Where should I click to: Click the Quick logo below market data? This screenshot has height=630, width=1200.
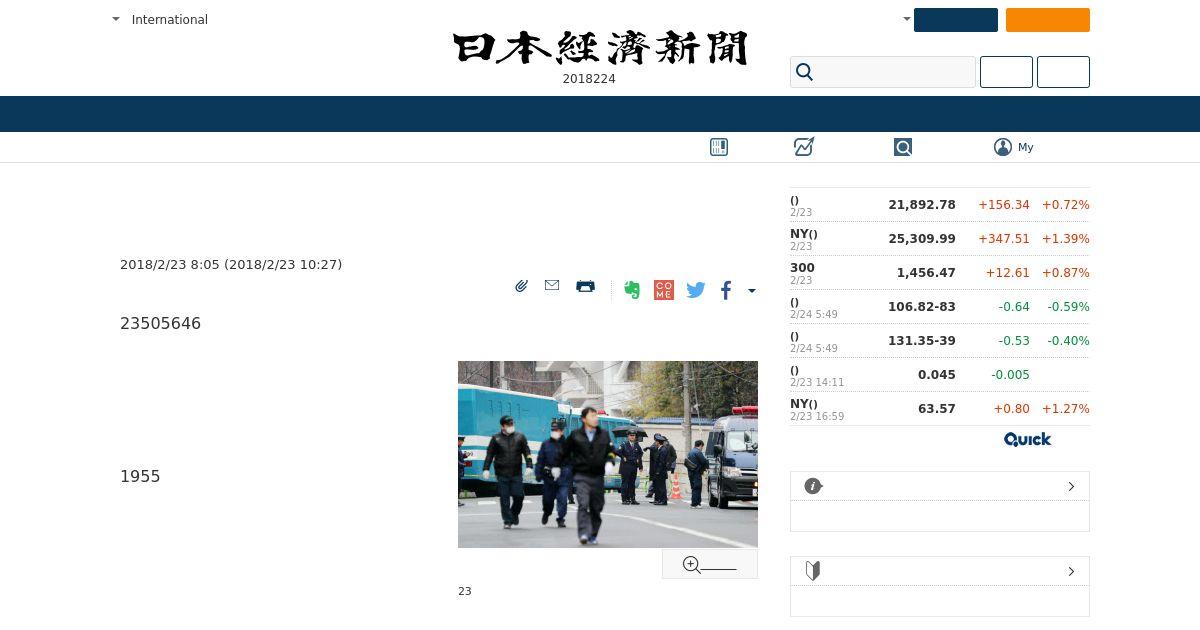pyautogui.click(x=1027, y=439)
